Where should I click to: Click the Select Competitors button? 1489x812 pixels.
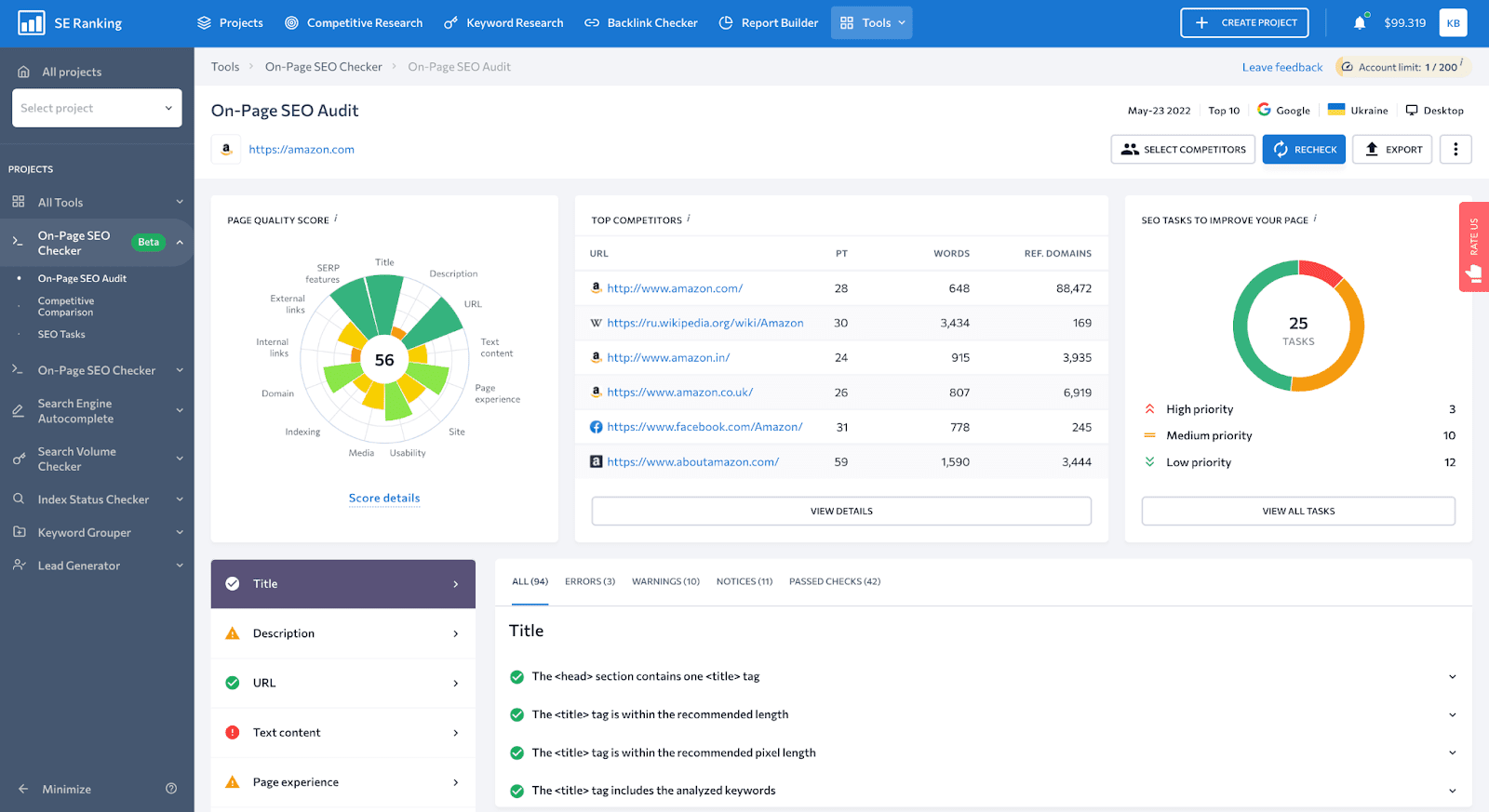click(x=1183, y=149)
